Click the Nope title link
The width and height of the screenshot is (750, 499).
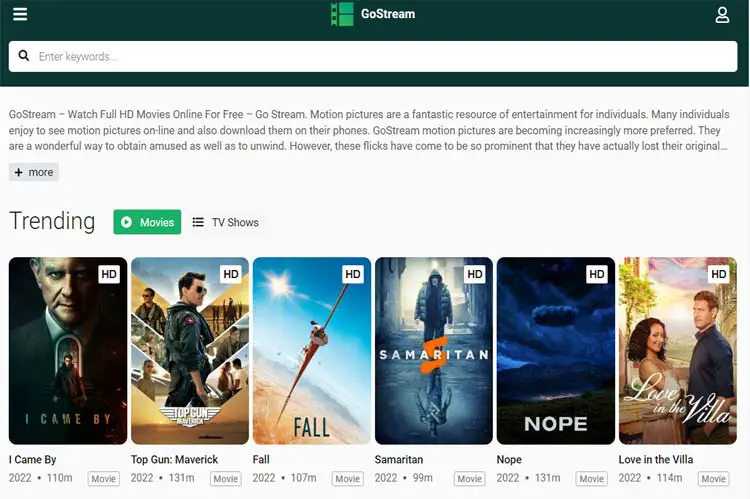509,460
